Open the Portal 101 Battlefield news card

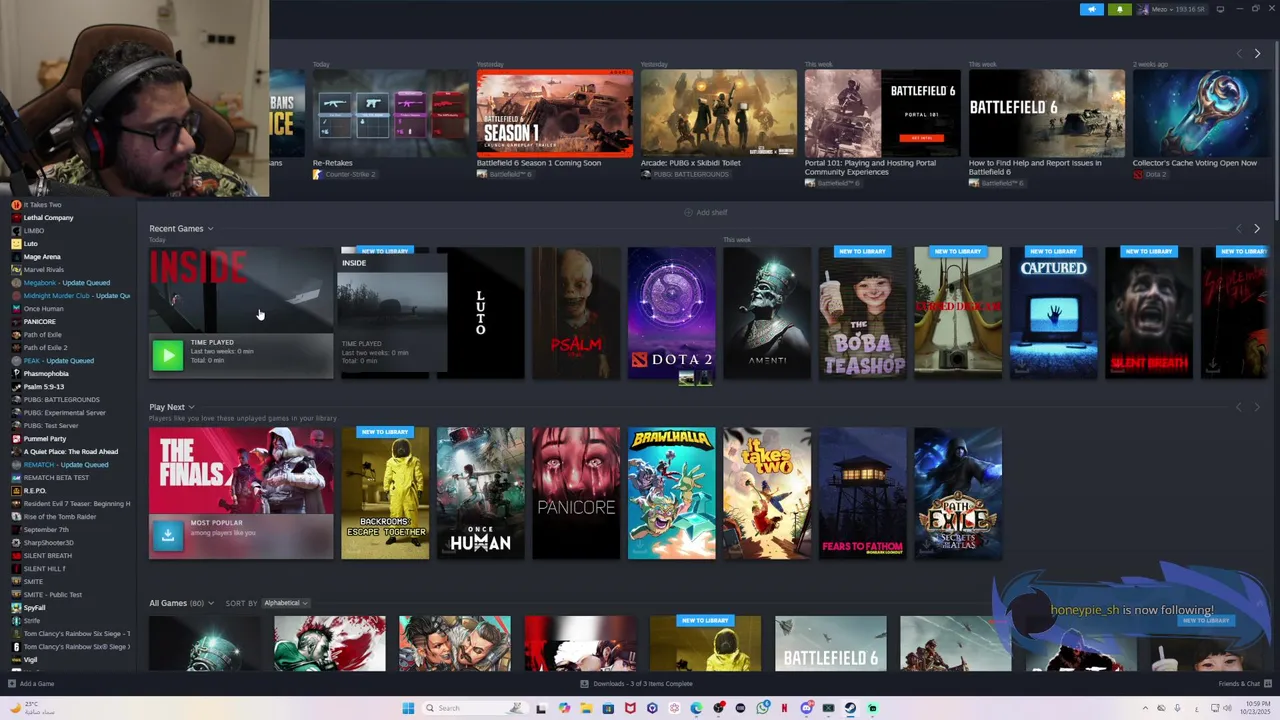(883, 113)
